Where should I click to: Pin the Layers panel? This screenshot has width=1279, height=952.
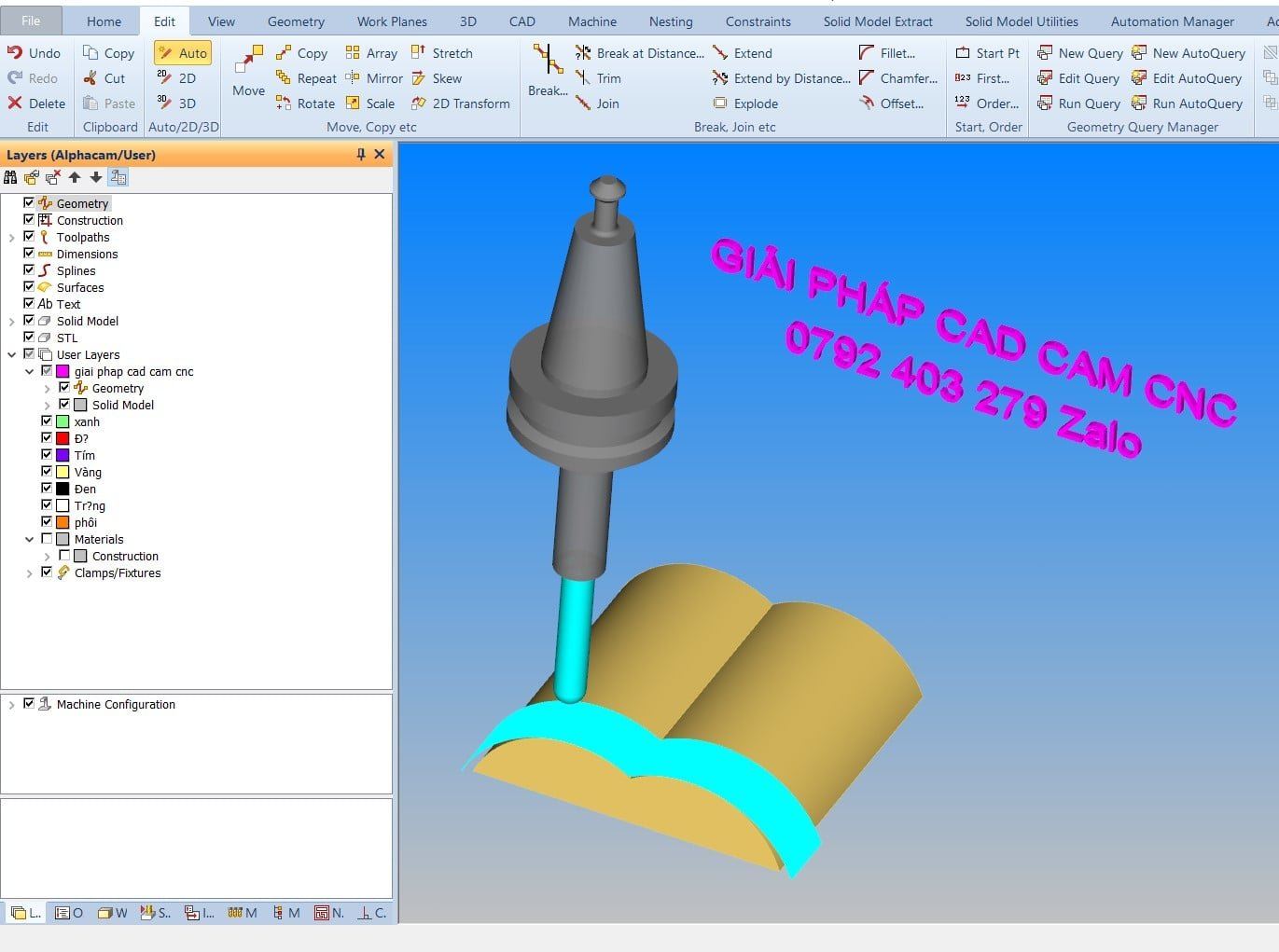tap(361, 155)
